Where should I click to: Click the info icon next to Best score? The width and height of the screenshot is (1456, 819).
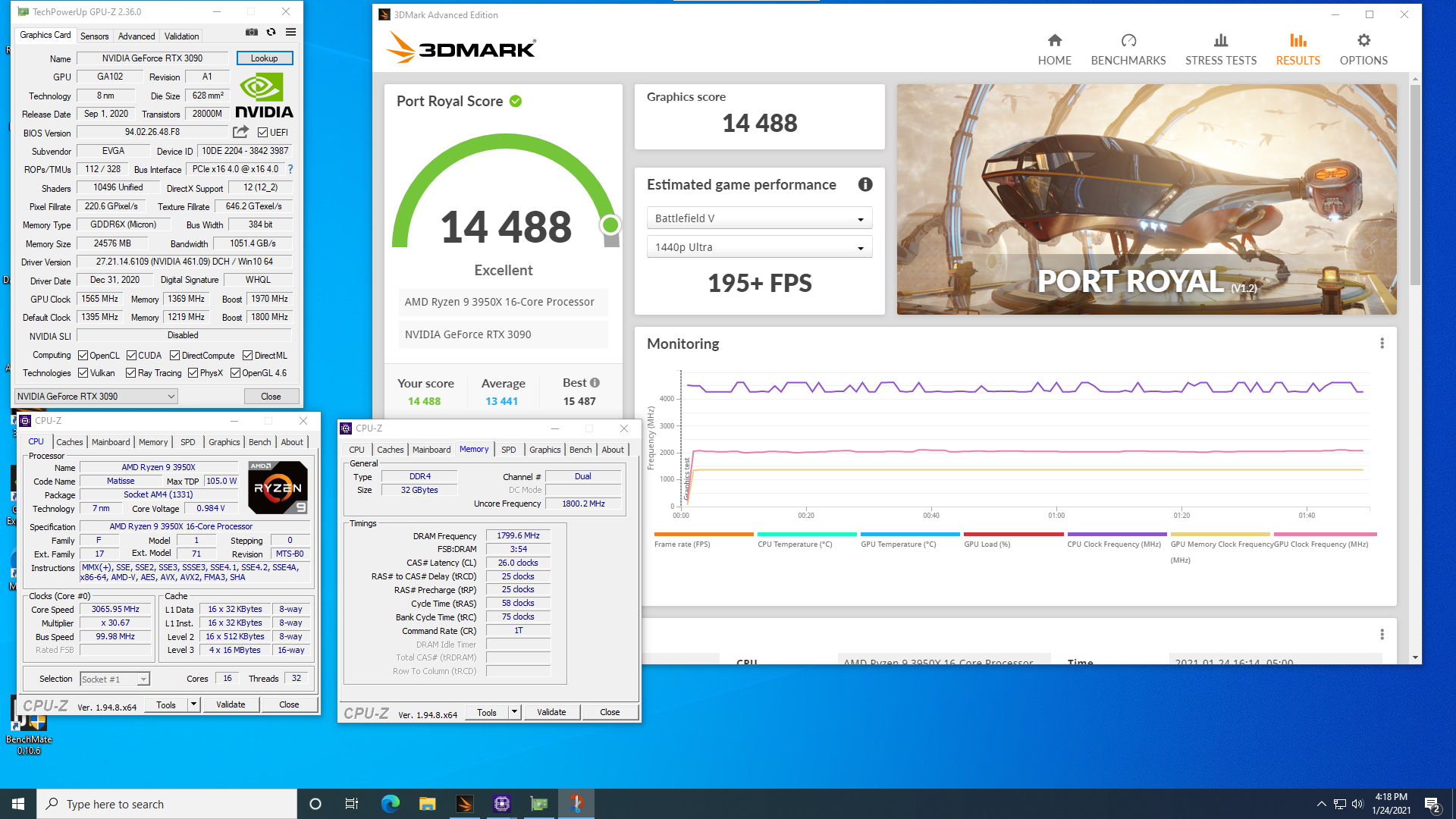click(595, 383)
